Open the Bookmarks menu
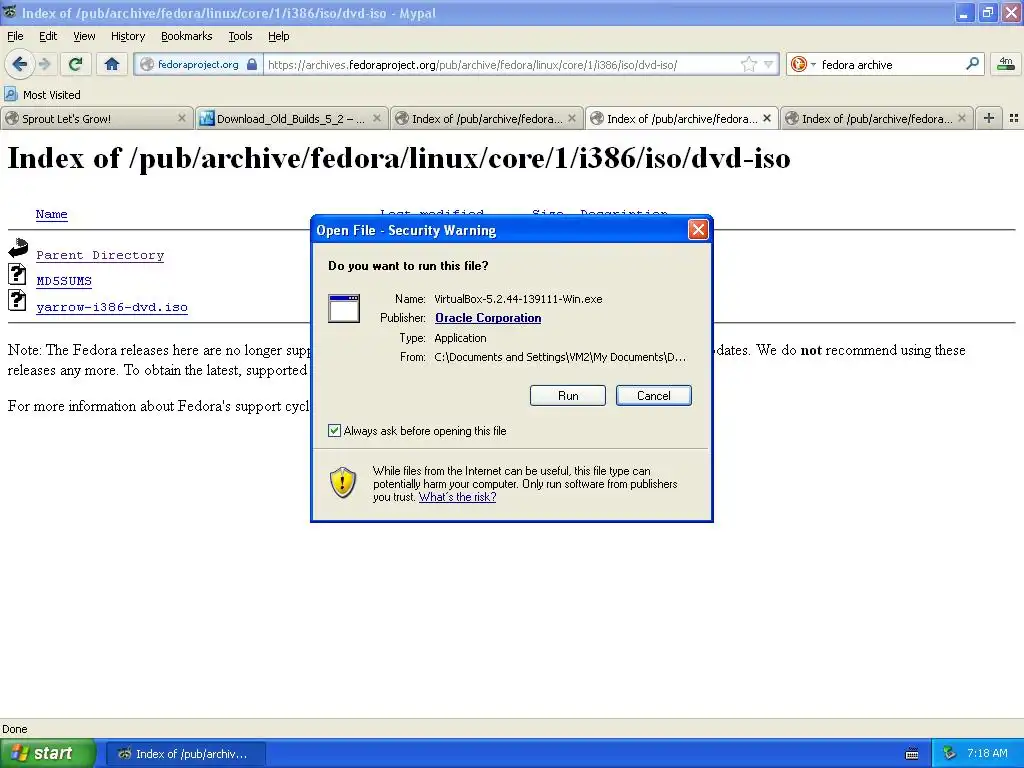This screenshot has width=1024, height=768. point(186,36)
